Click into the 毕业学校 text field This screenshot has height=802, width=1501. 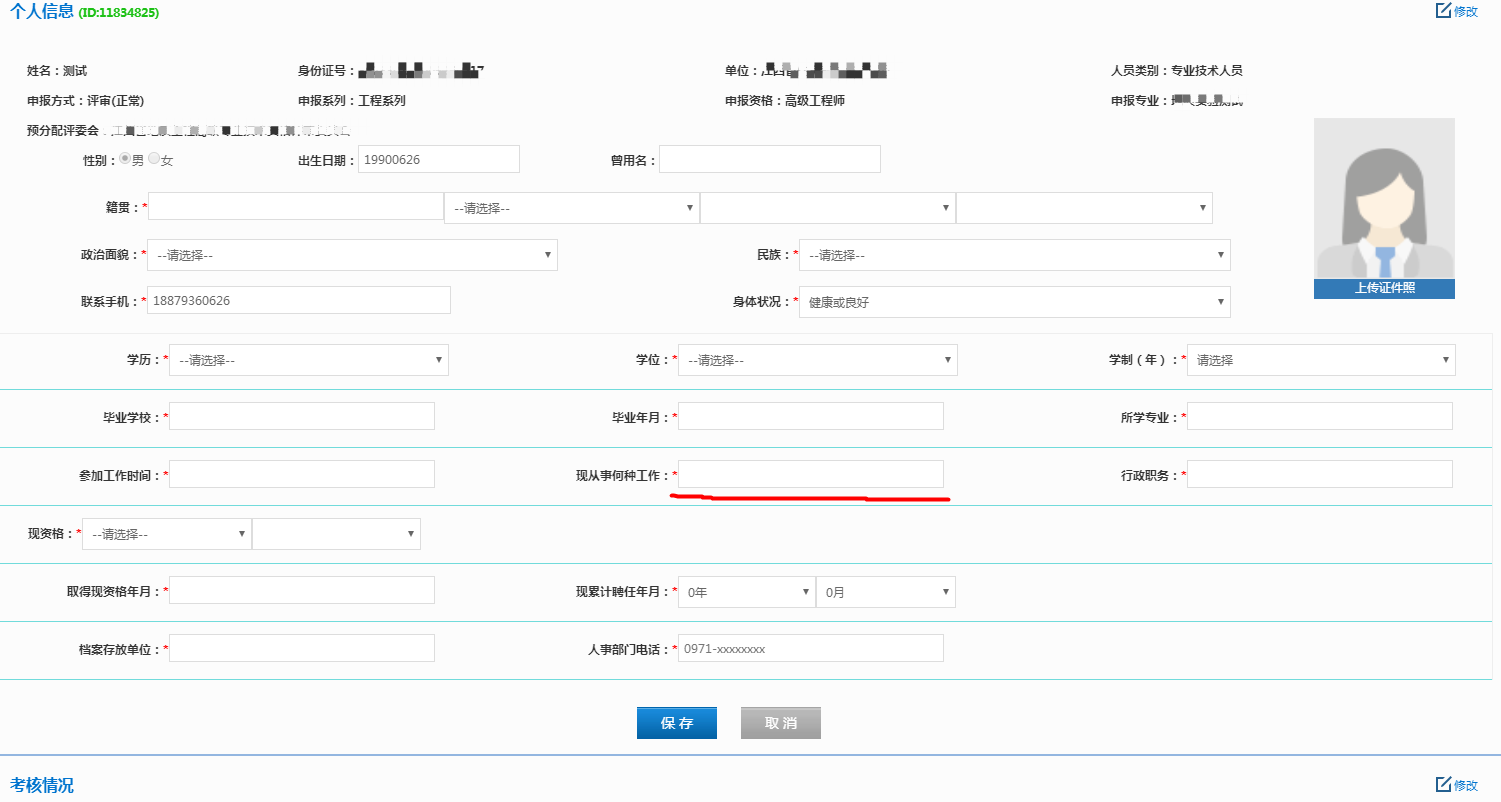pyautogui.click(x=302, y=416)
